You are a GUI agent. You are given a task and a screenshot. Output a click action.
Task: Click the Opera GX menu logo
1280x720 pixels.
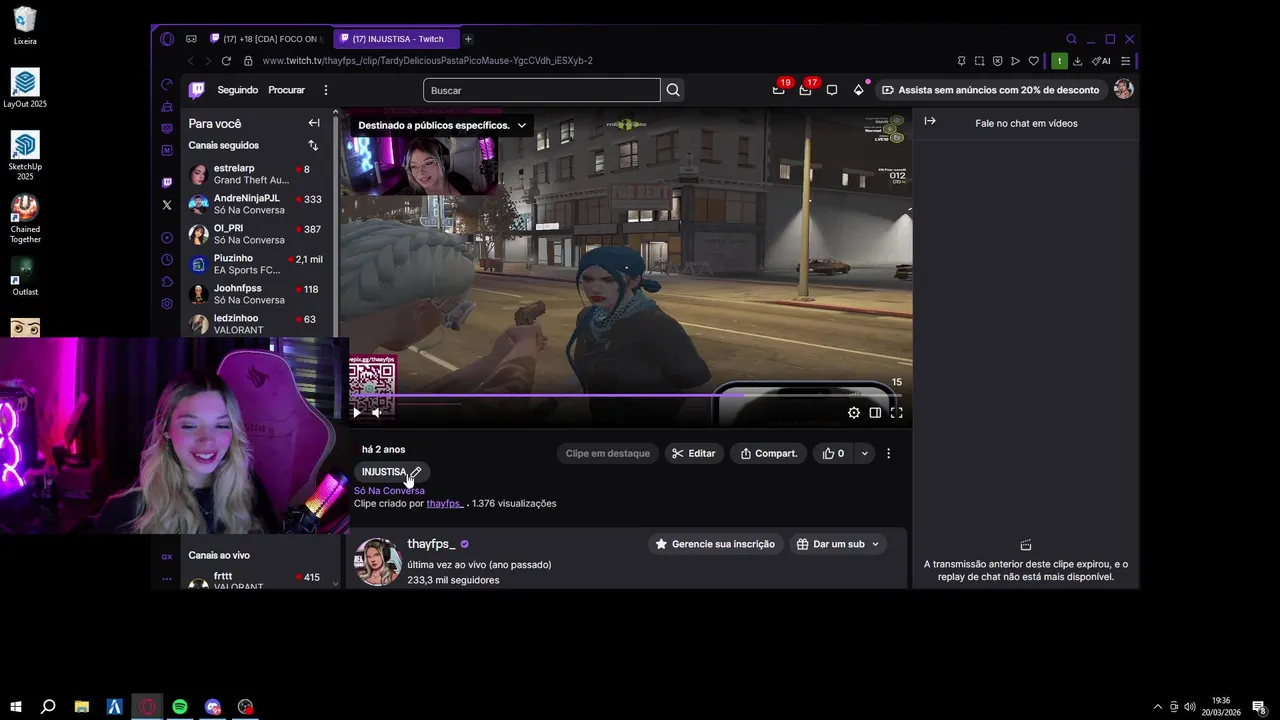[x=167, y=39]
